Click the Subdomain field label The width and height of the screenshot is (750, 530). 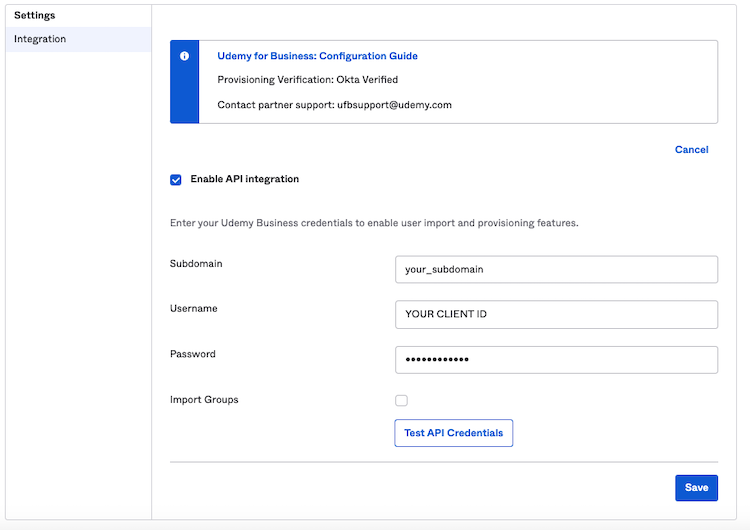[196, 264]
